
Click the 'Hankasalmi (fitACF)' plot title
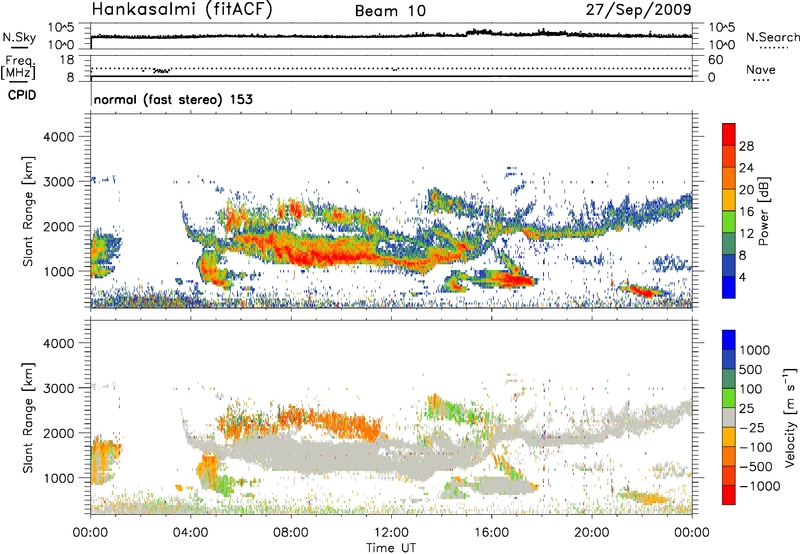click(x=182, y=10)
